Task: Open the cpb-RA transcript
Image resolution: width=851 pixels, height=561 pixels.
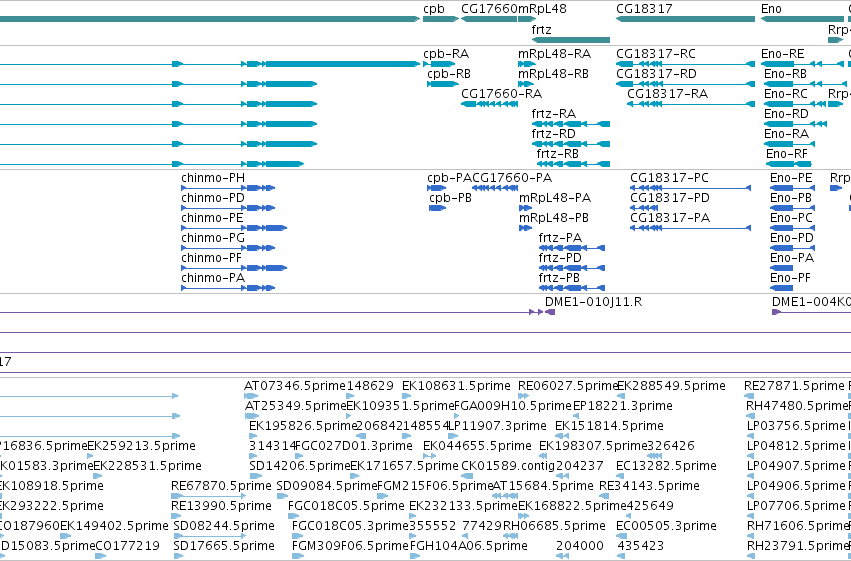Action: [439, 64]
